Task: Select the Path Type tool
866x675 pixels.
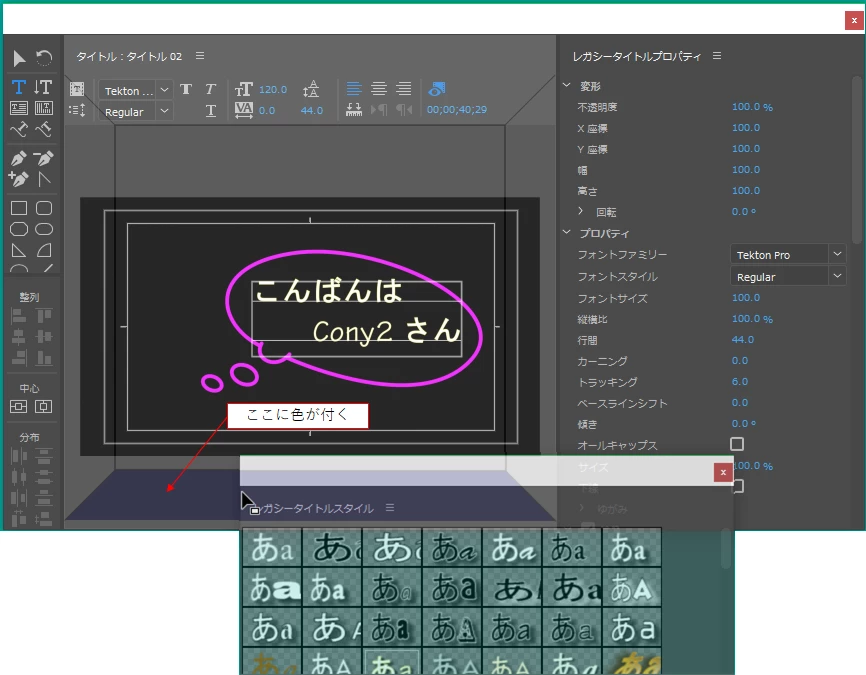Action: coord(18,129)
